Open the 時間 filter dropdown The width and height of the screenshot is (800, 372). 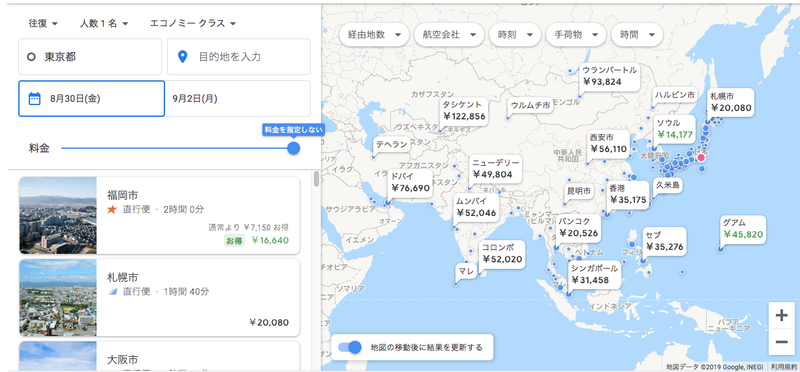[x=637, y=35]
